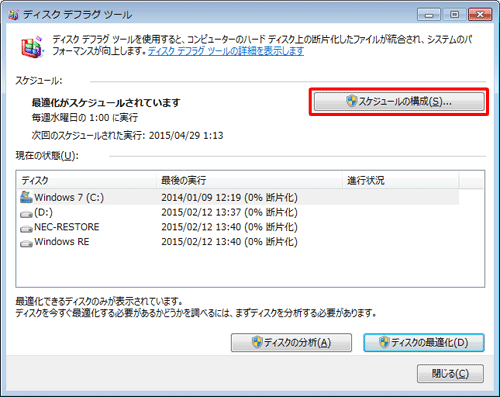This screenshot has height=397, width=500.
Task: Select the Windows 7 (C:) row
Action: (x=238, y=197)
